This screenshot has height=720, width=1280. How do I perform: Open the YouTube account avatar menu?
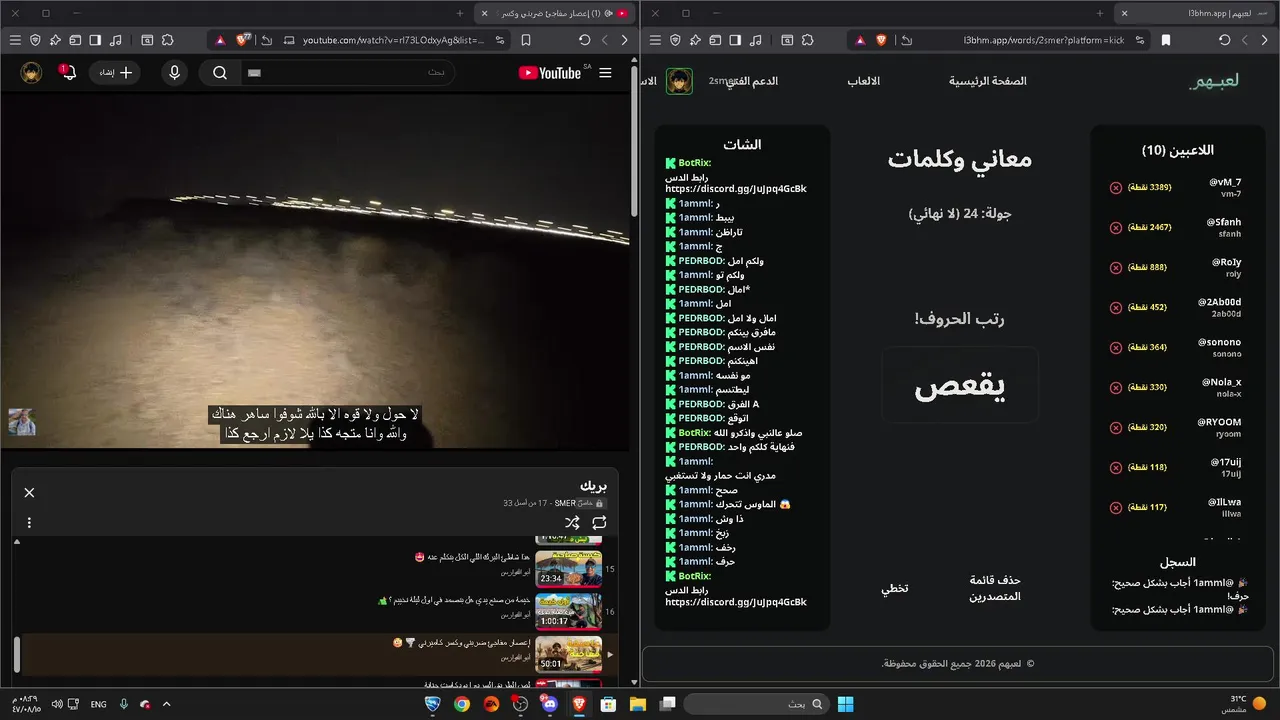pos(32,73)
